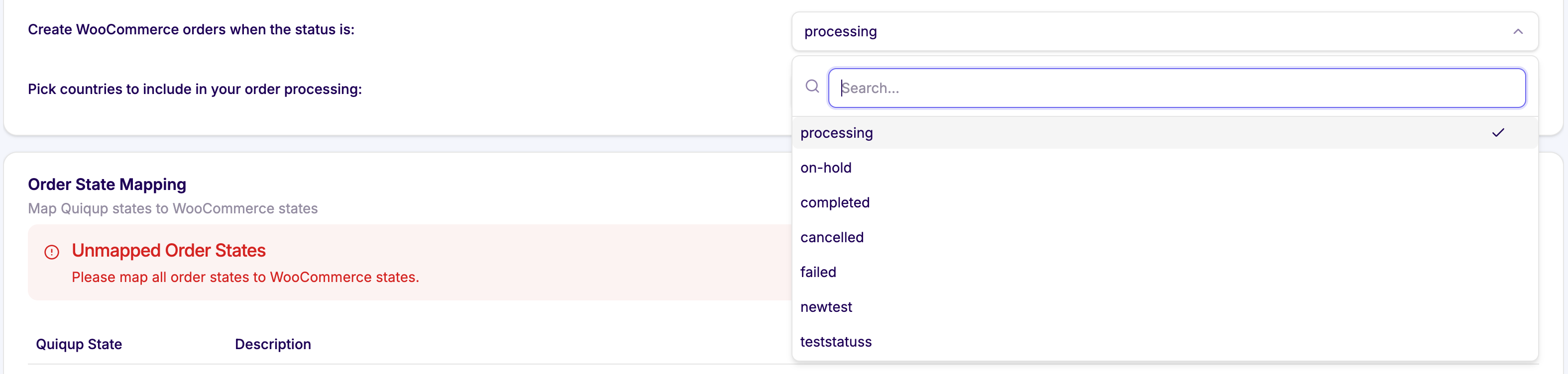The height and width of the screenshot is (374, 1568).
Task: Collapse the status dropdown using the chevron
Action: (1518, 32)
